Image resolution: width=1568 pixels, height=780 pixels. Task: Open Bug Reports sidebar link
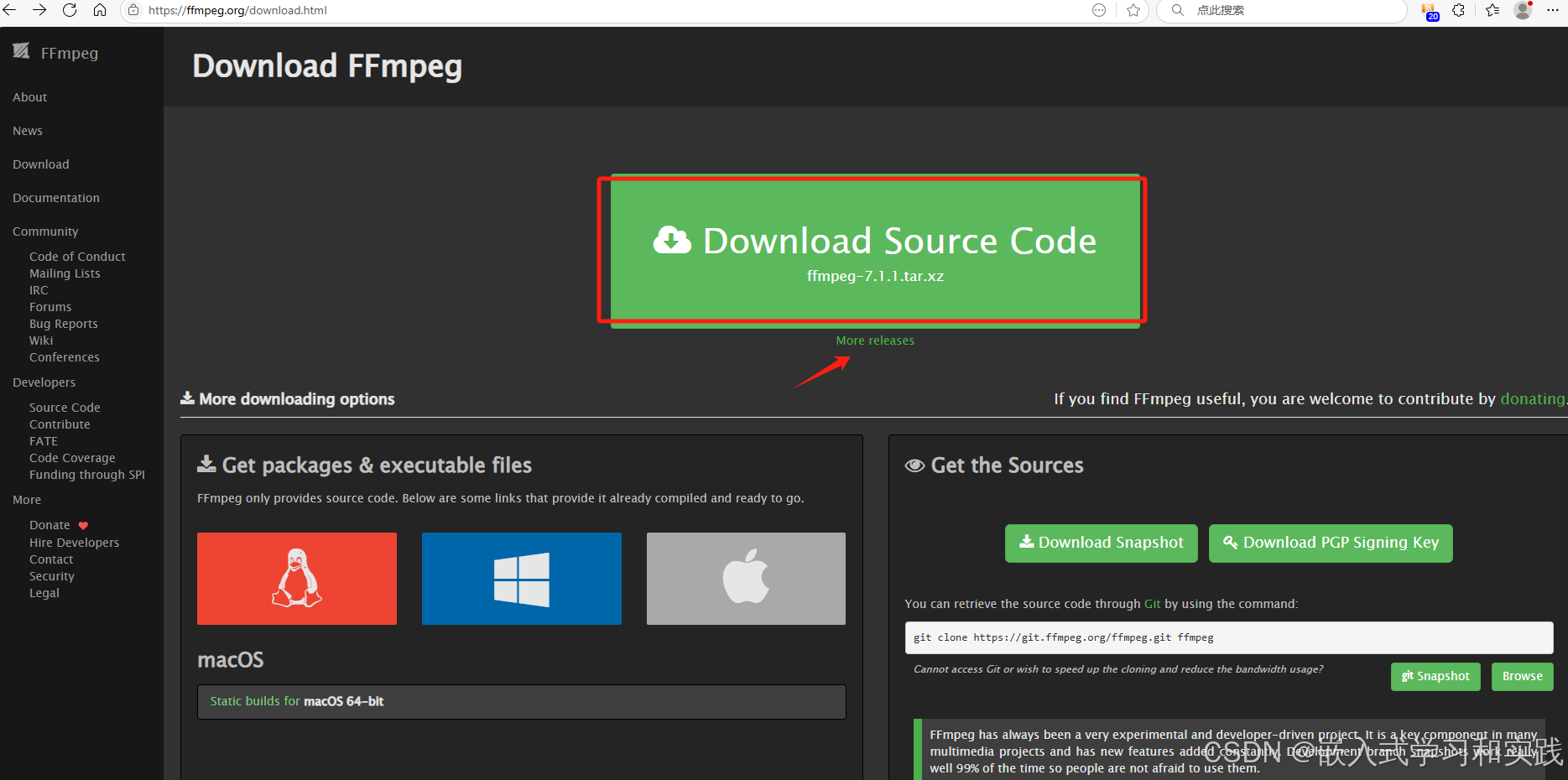pyautogui.click(x=64, y=324)
